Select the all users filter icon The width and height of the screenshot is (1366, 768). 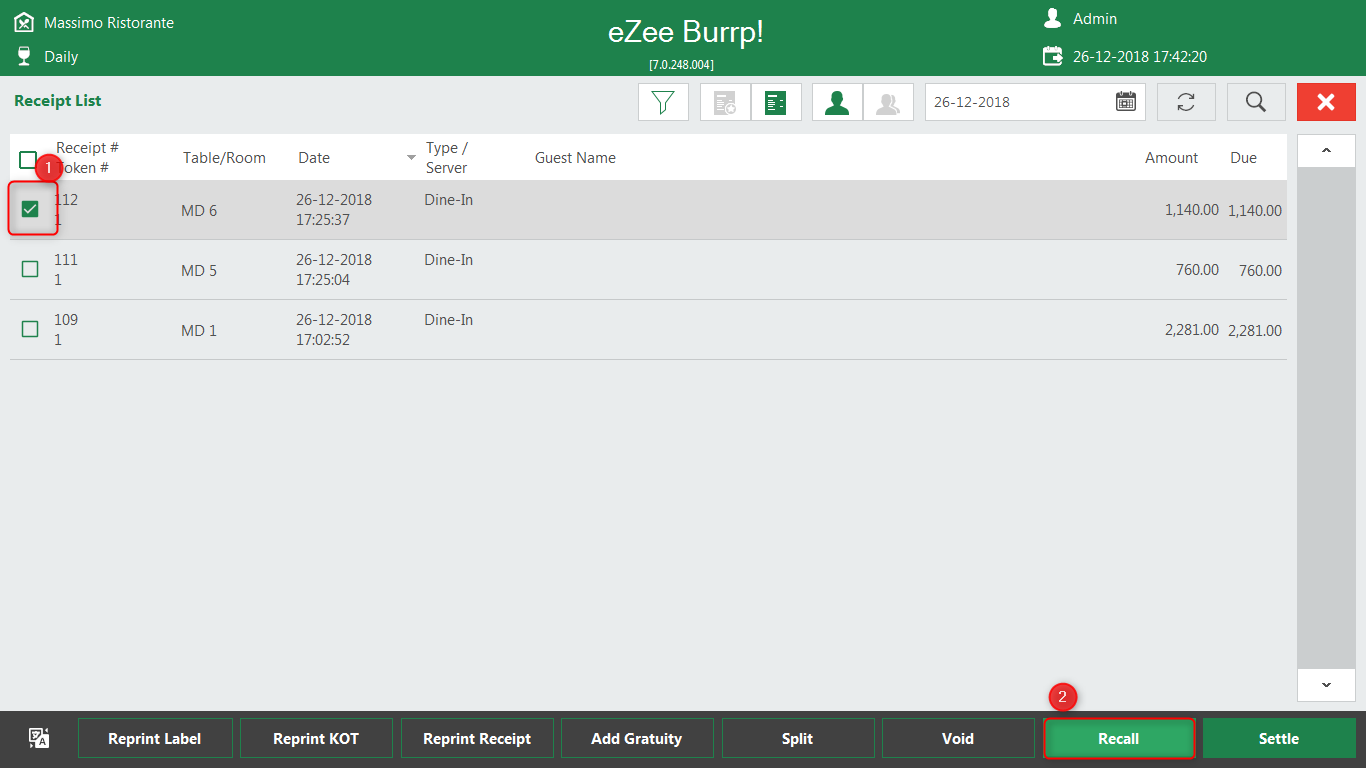[888, 102]
